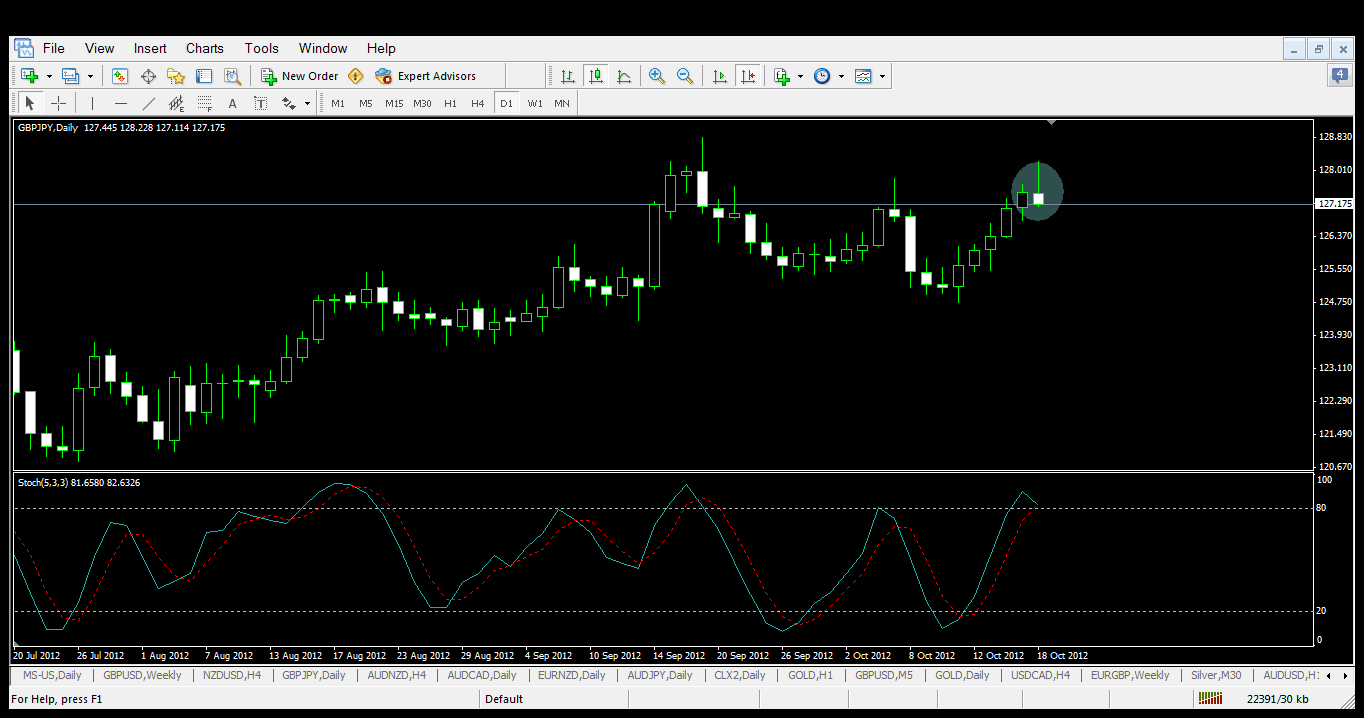
Task: Zoom out of the chart
Action: 685,76
